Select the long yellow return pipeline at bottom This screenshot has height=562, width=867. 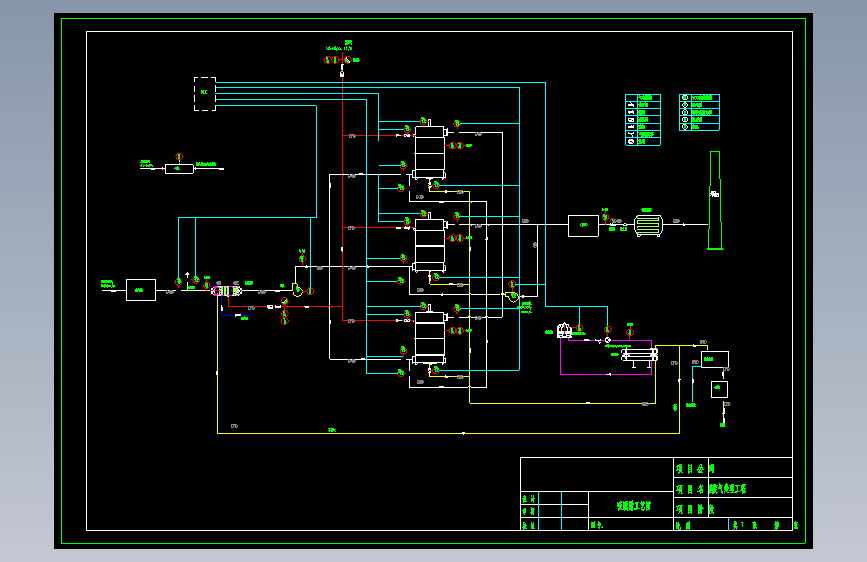tap(448, 433)
